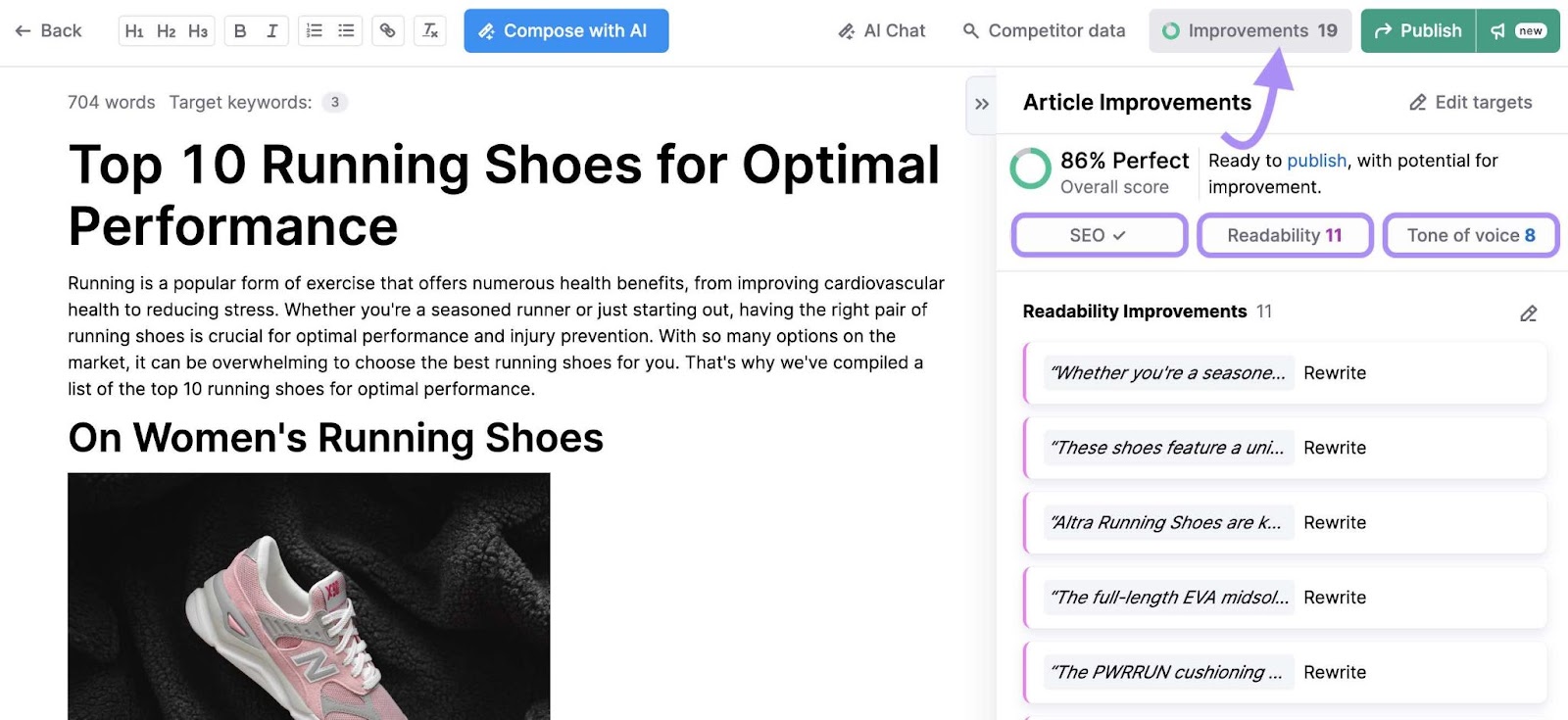Click the Readability Improvements edit pencil
Image resolution: width=1568 pixels, height=720 pixels.
click(1529, 312)
